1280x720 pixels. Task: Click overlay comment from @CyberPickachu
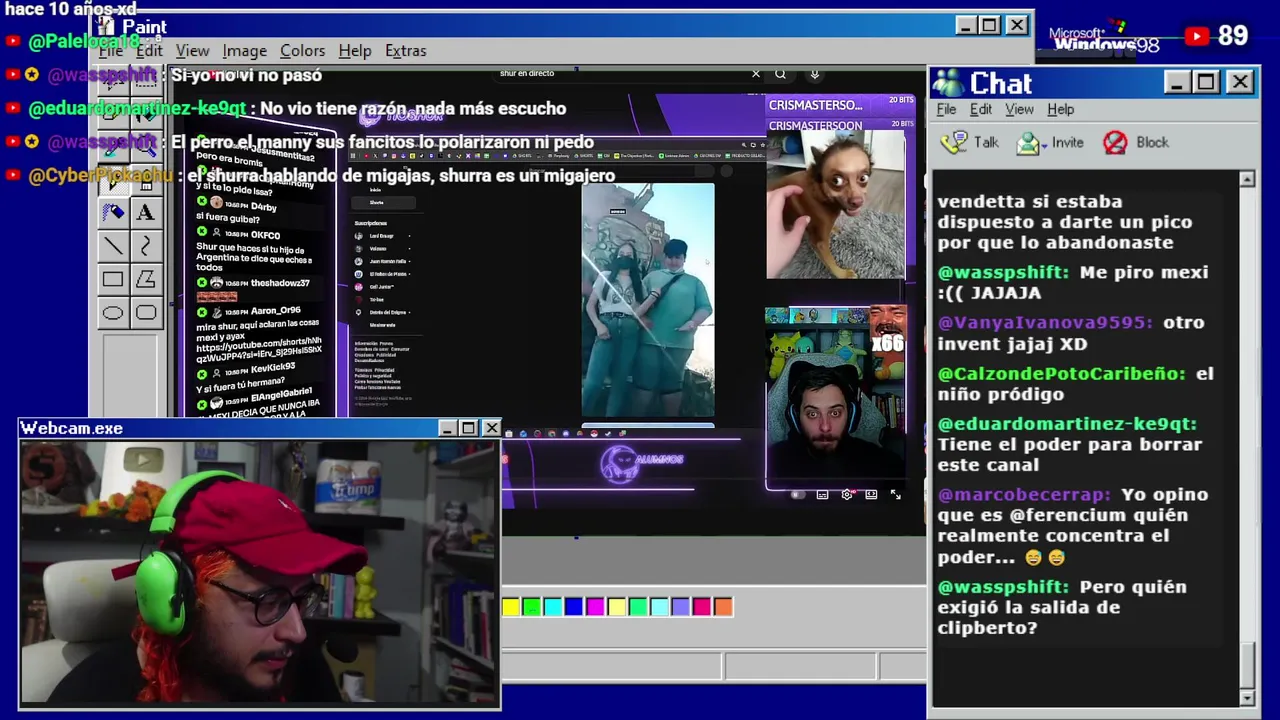[x=322, y=176]
